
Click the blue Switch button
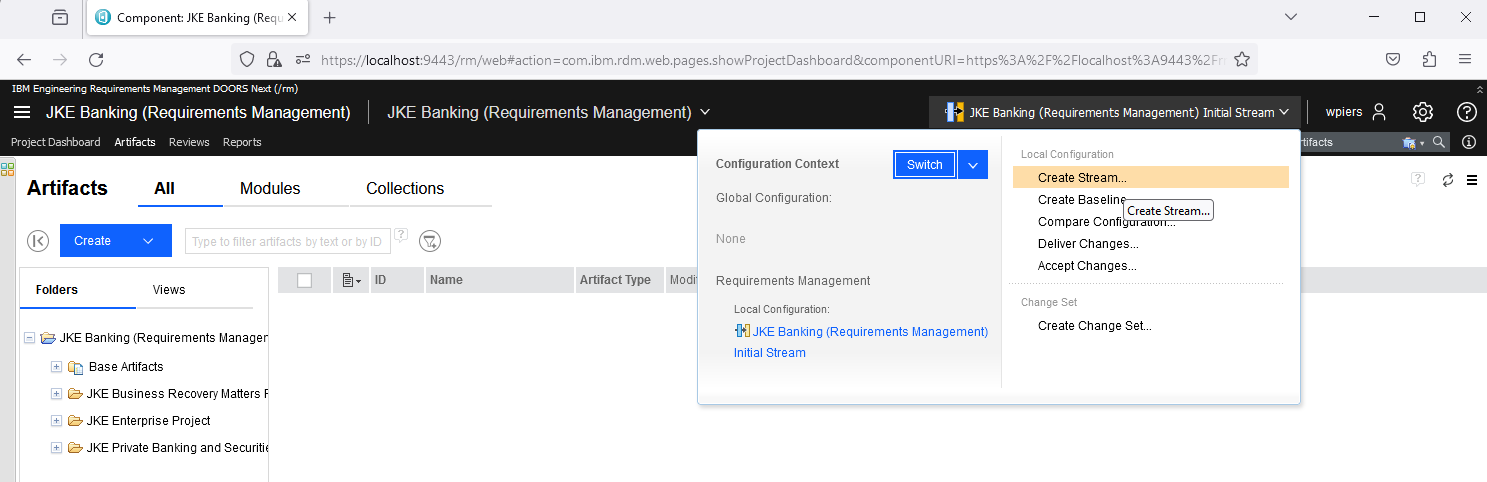pyautogui.click(x=924, y=165)
